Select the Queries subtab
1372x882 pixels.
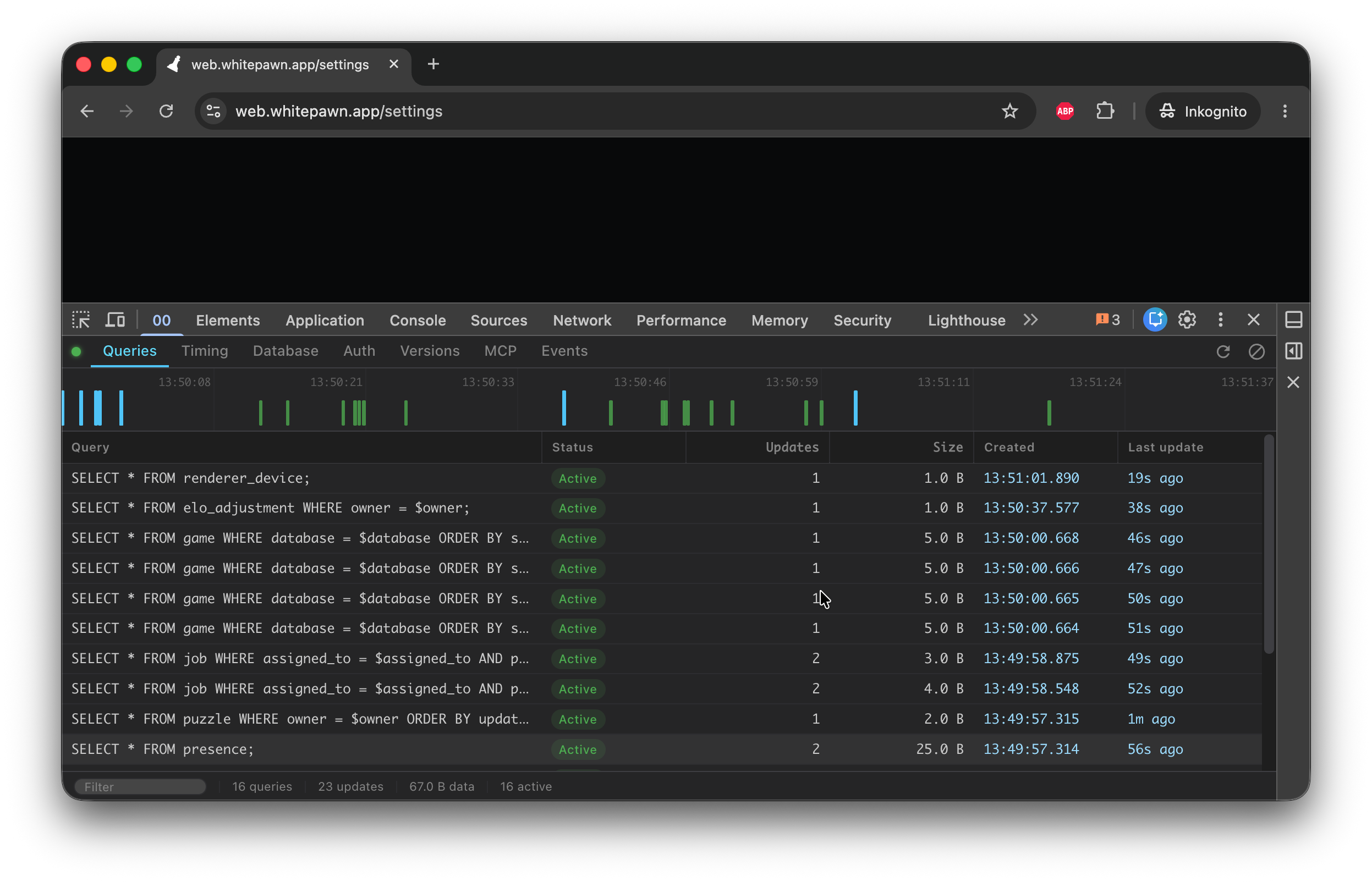[129, 350]
